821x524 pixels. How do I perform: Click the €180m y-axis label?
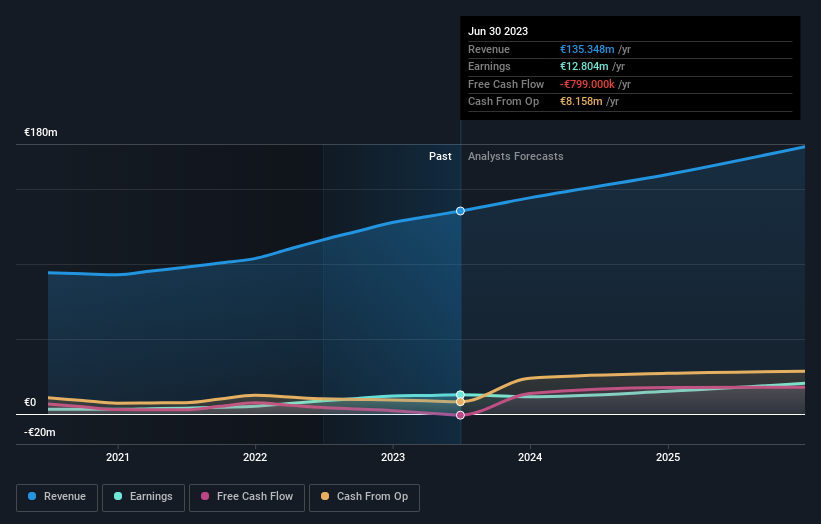coord(41,132)
